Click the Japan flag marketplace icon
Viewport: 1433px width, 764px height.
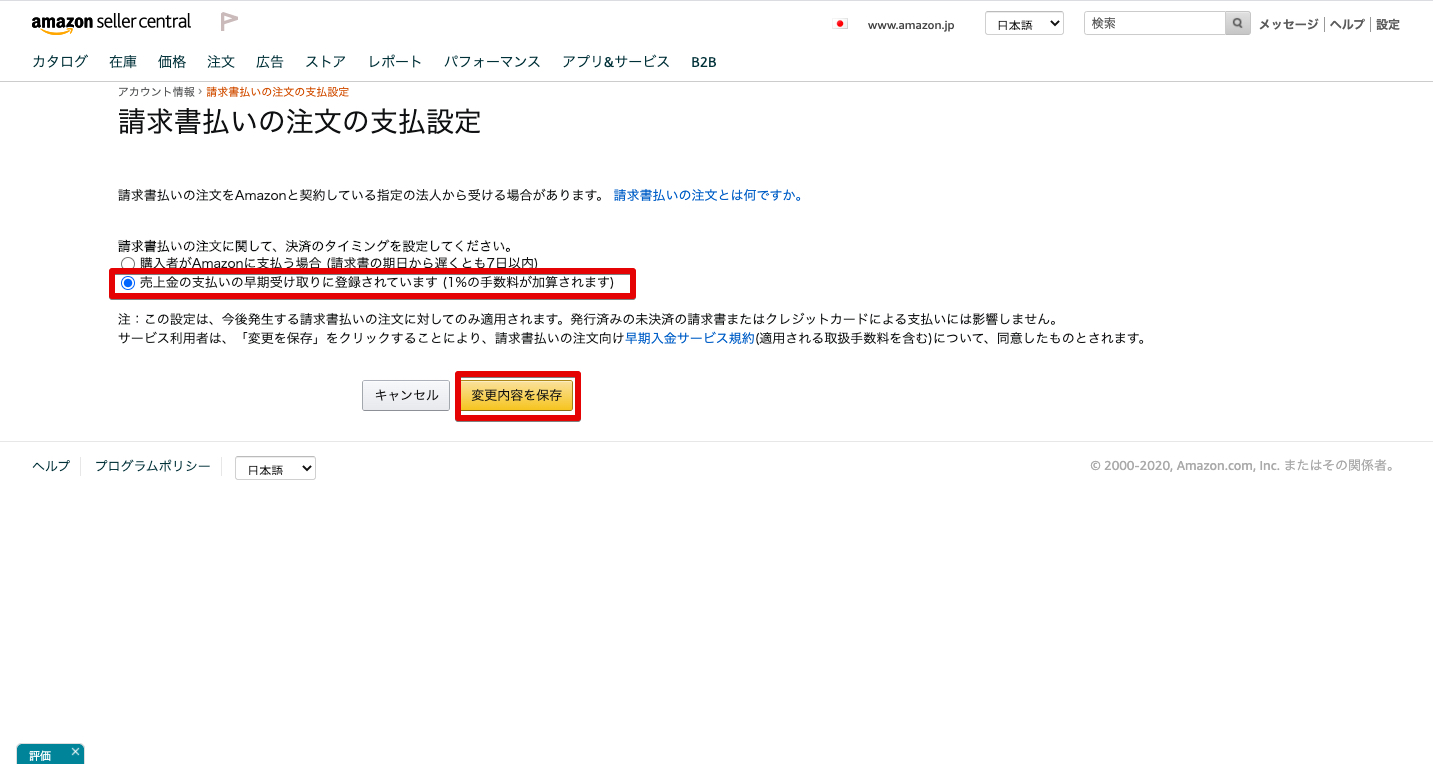[x=840, y=24]
